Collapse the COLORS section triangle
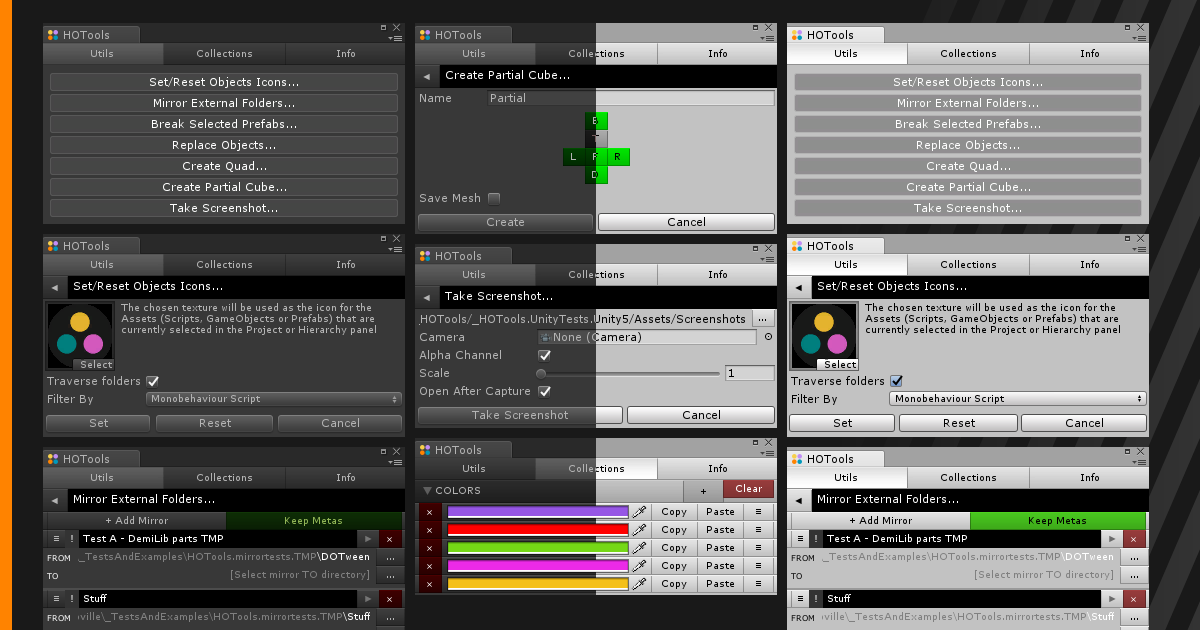 [427, 491]
